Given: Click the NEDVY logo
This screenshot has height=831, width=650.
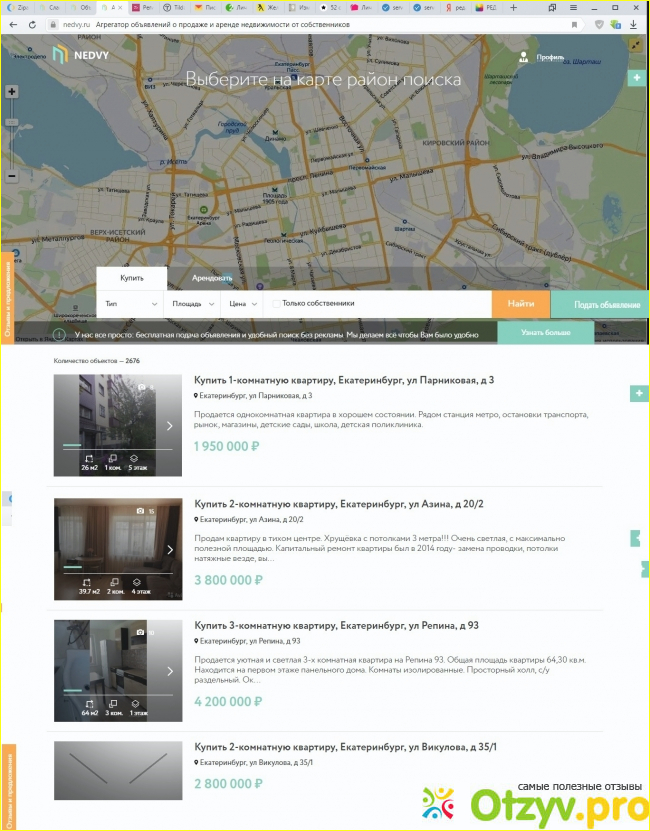Looking at the screenshot, I should point(84,56).
